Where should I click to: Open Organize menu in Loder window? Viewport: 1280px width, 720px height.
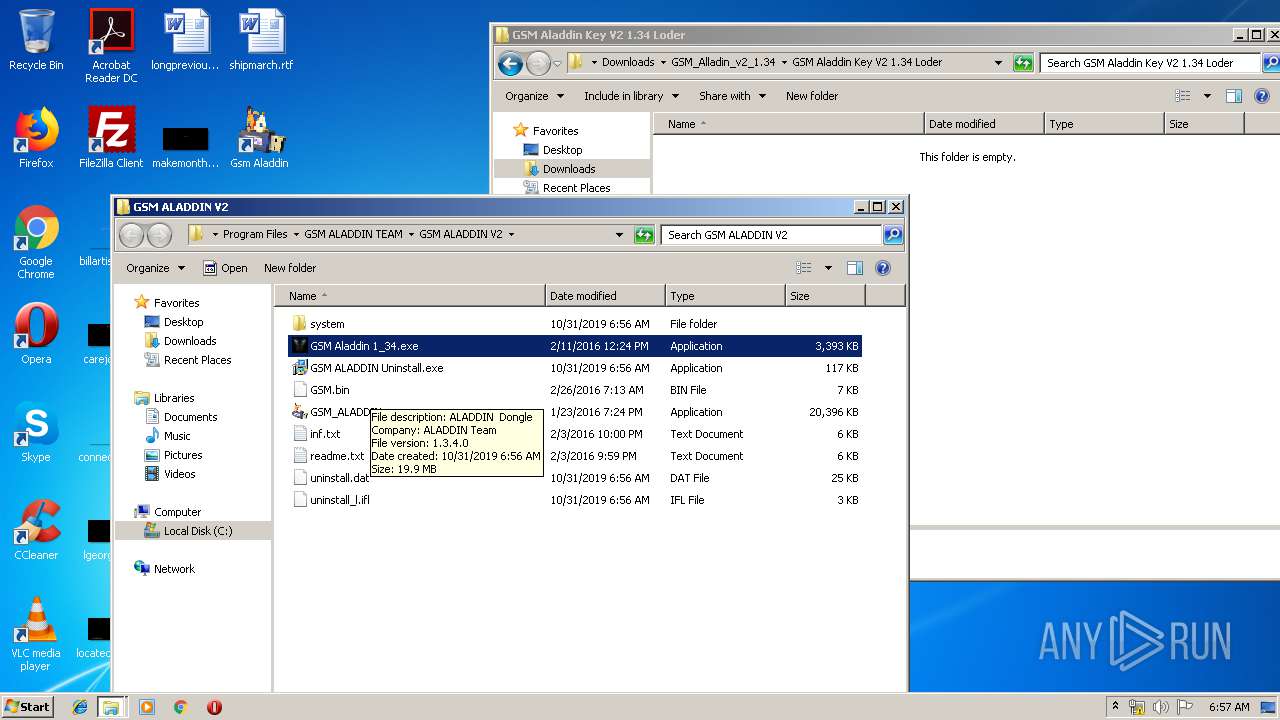click(534, 96)
